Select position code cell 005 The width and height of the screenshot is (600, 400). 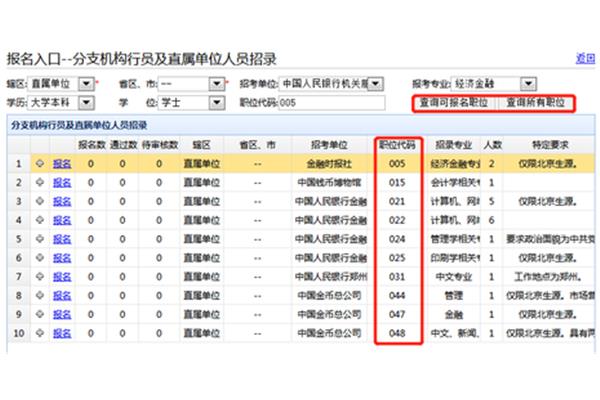point(397,164)
